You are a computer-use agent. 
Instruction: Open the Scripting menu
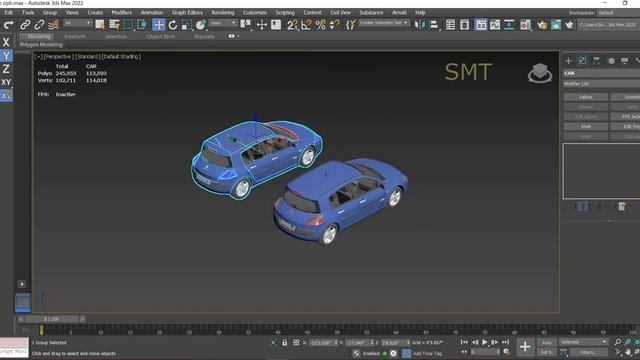(x=284, y=13)
